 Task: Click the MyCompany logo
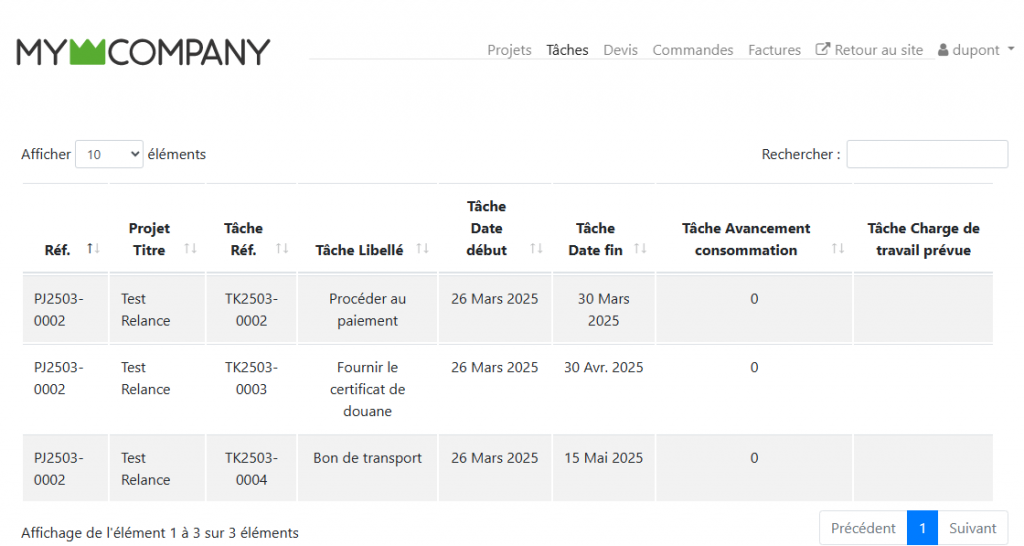[x=143, y=52]
